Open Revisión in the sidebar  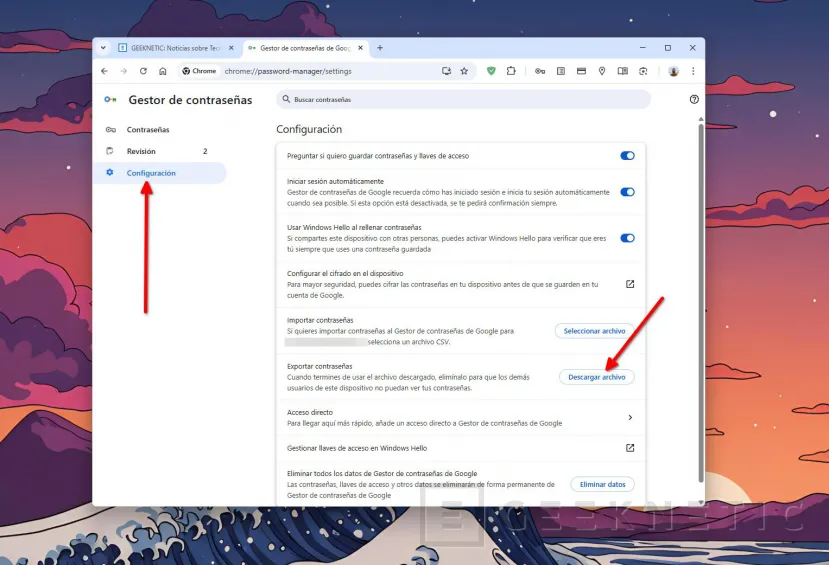click(x=160, y=151)
